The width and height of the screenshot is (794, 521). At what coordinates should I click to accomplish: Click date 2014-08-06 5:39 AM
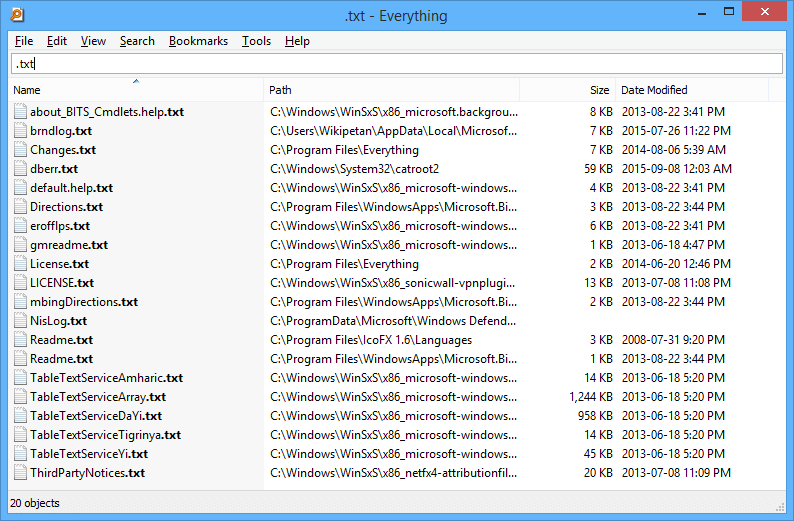(x=673, y=150)
